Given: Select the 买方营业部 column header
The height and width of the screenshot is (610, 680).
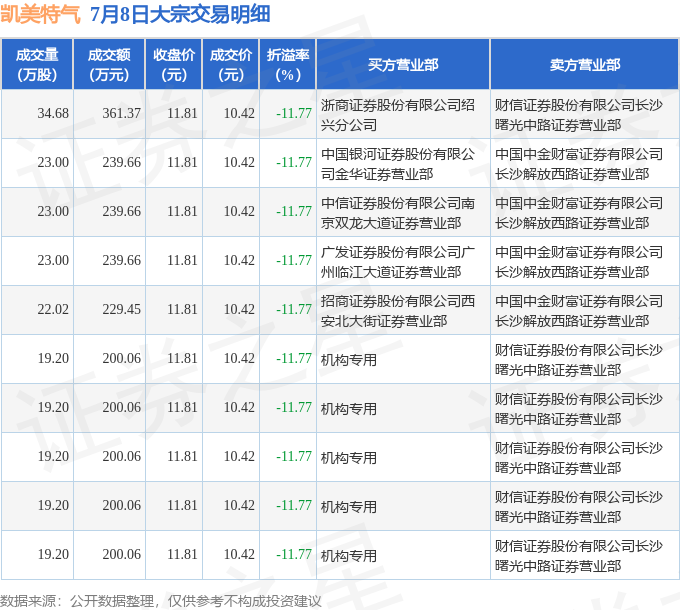Looking at the screenshot, I should click(x=403, y=64).
